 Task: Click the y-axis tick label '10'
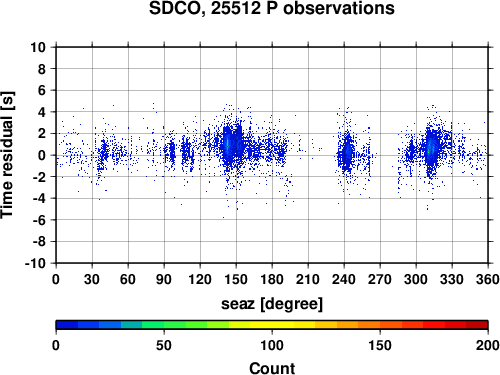click(x=38, y=47)
